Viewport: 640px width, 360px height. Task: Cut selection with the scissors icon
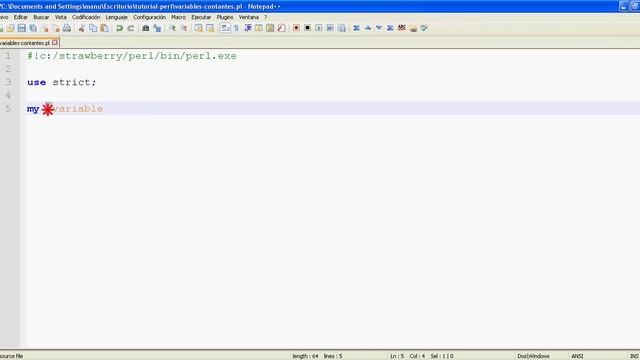pyautogui.click(x=82, y=28)
